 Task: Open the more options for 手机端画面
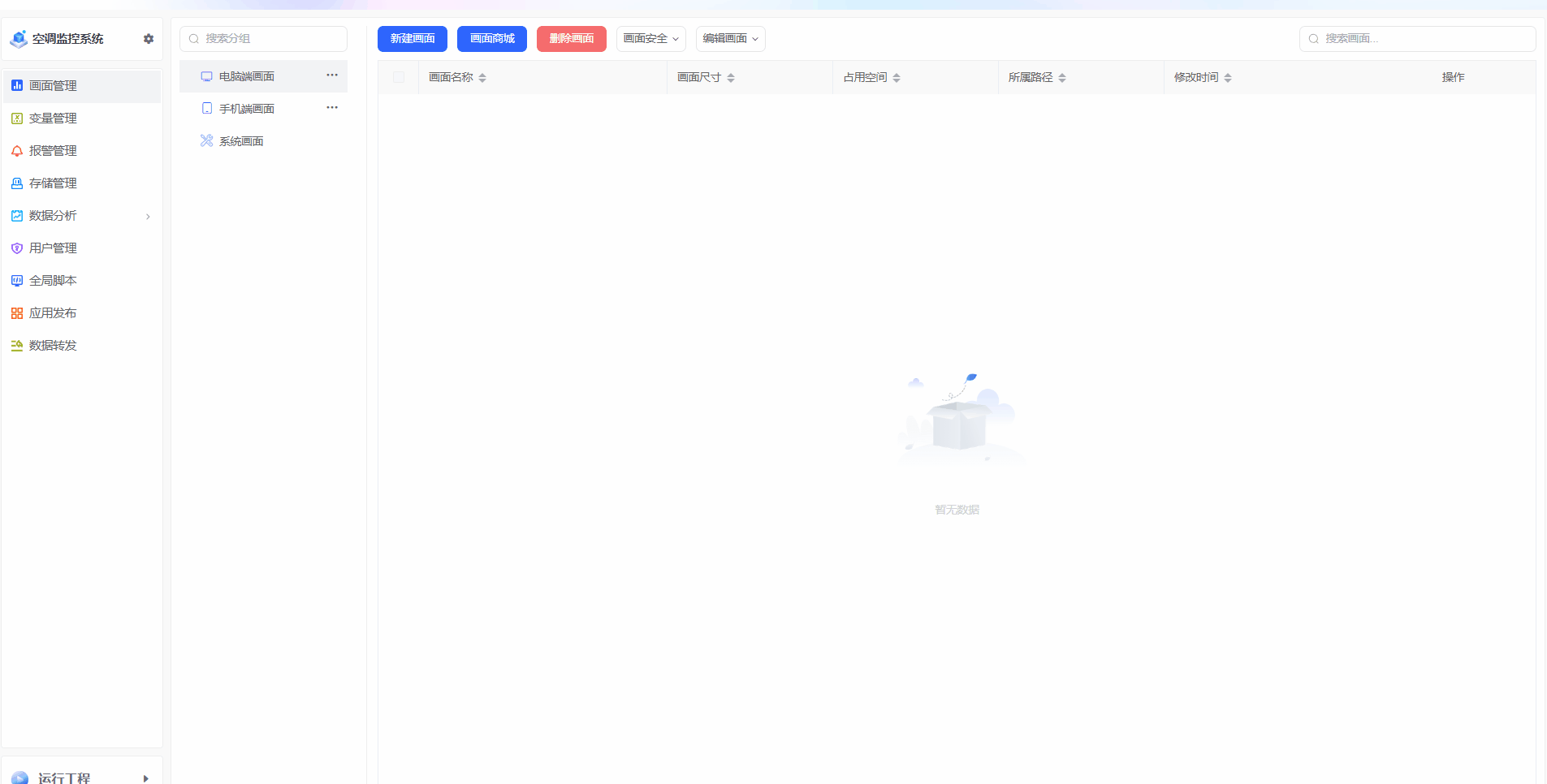tap(332, 108)
